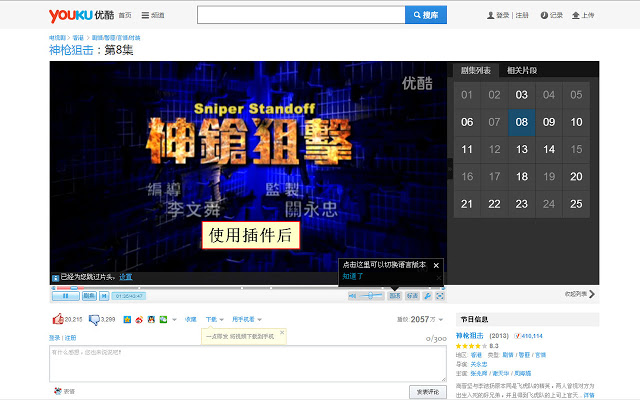Collapse the episode list arrow
640x400 pixels.
pos(592,294)
